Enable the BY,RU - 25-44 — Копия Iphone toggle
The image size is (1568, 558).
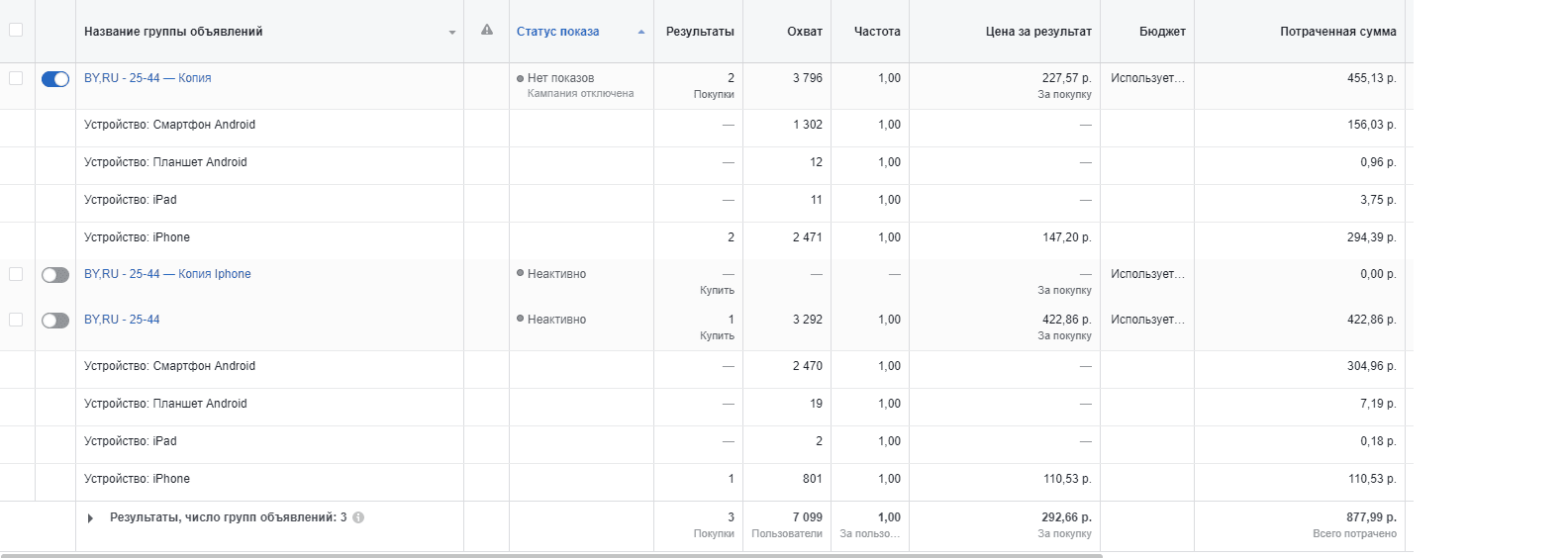point(55,275)
